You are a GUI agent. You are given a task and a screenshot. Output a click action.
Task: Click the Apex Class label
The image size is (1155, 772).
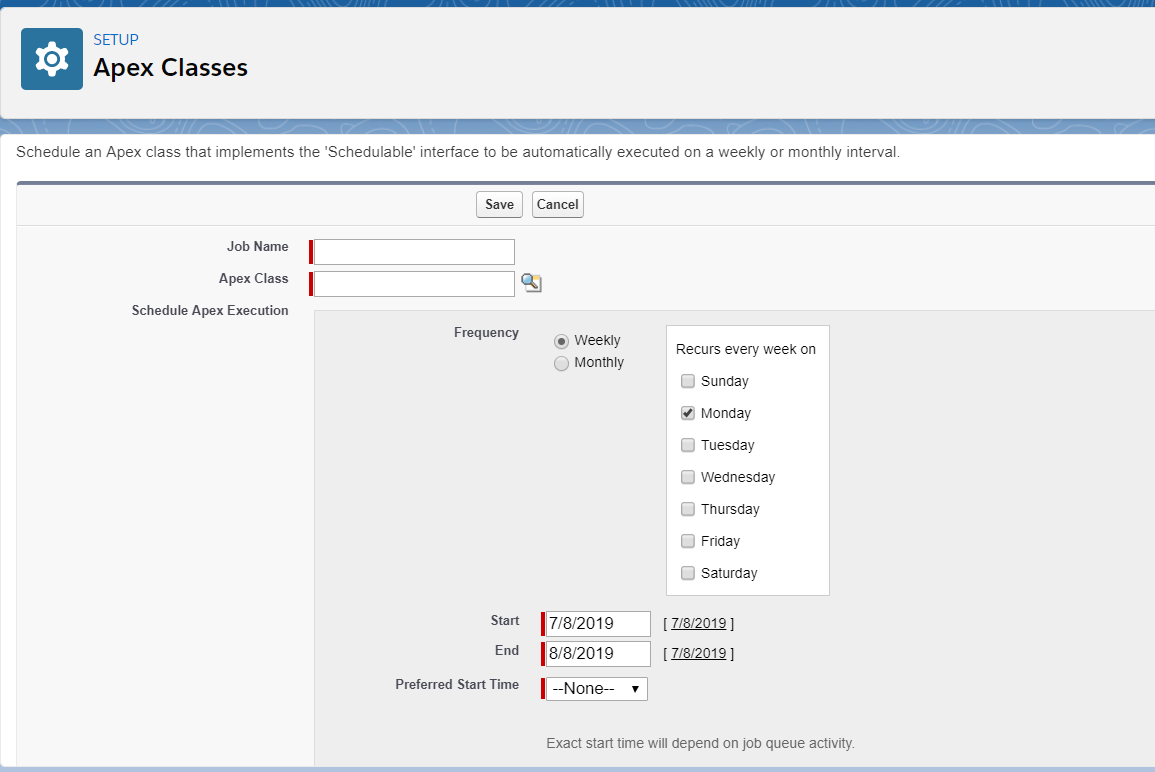click(253, 278)
